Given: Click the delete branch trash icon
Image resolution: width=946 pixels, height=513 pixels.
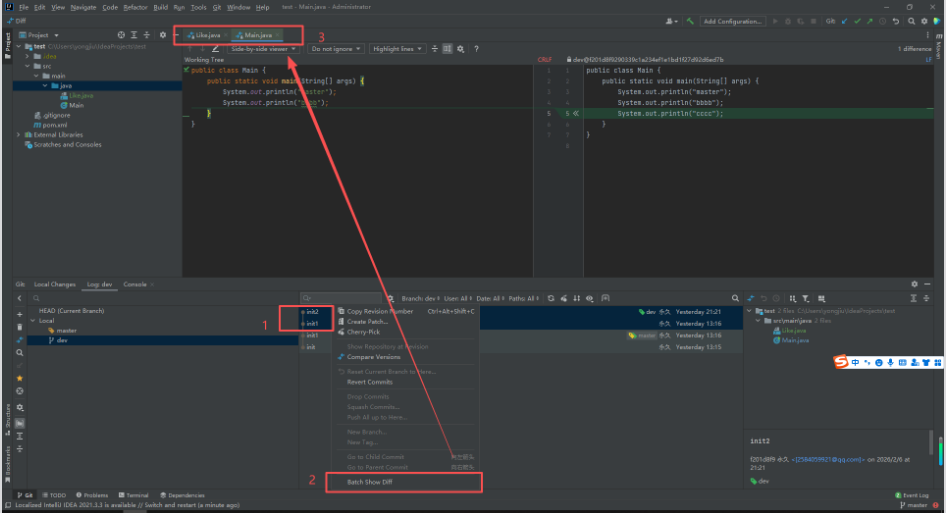Looking at the screenshot, I should point(19,327).
